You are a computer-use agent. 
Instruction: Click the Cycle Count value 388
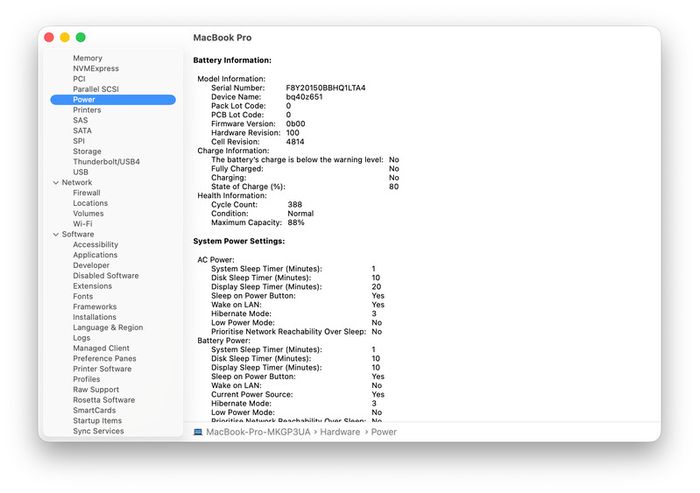pyautogui.click(x=295, y=205)
